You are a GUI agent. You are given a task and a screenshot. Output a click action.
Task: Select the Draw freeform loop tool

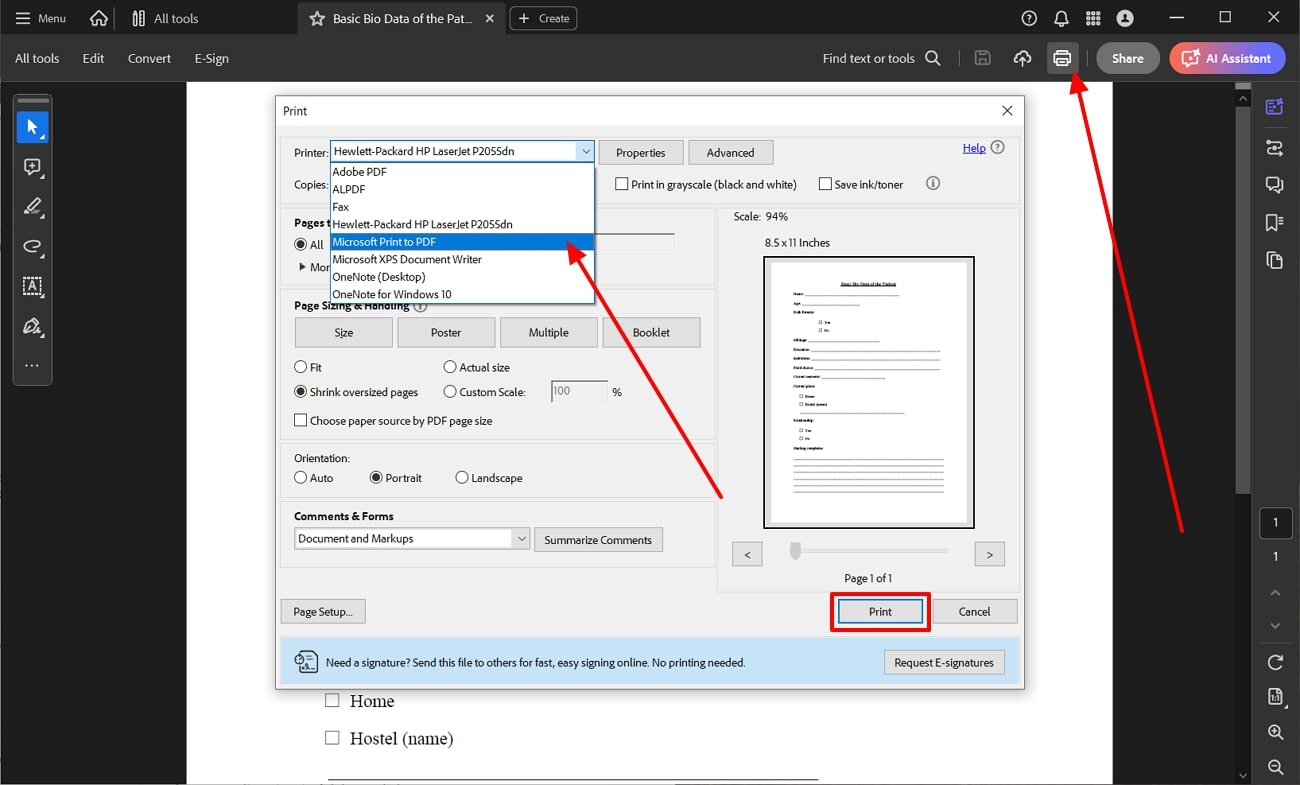tap(32, 247)
